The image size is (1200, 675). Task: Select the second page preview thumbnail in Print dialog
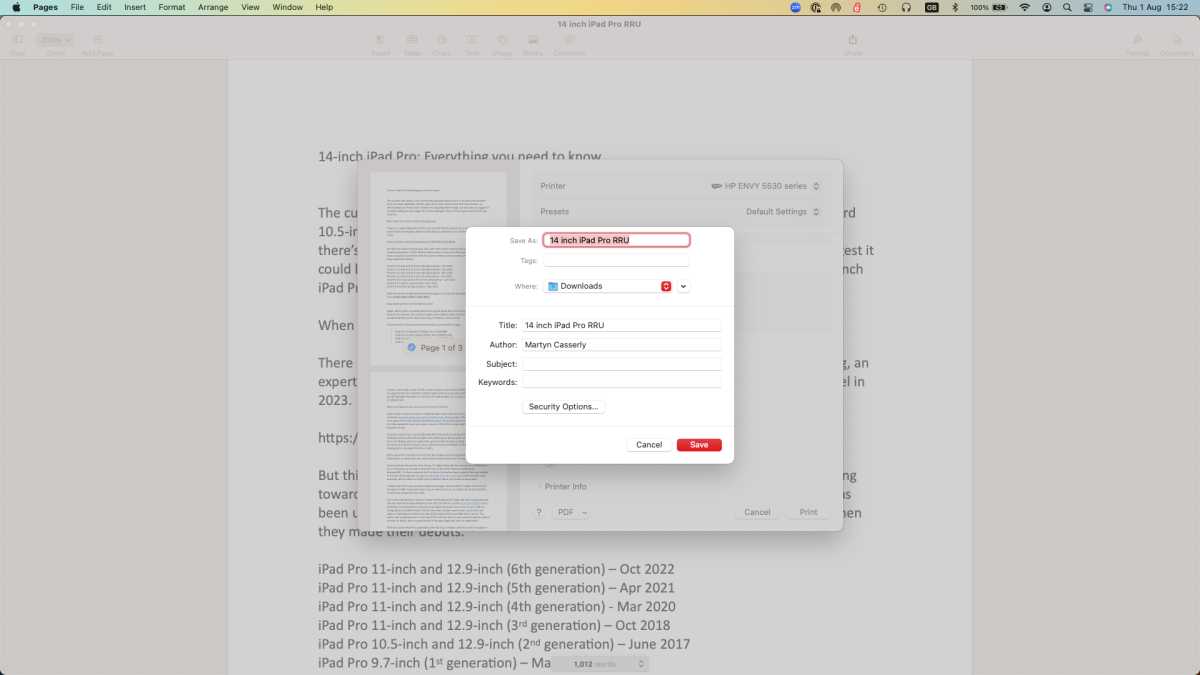point(439,450)
